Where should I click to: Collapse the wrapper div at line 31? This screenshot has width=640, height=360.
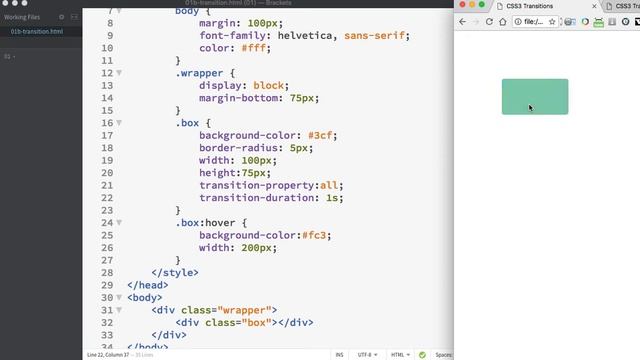tap(119, 310)
